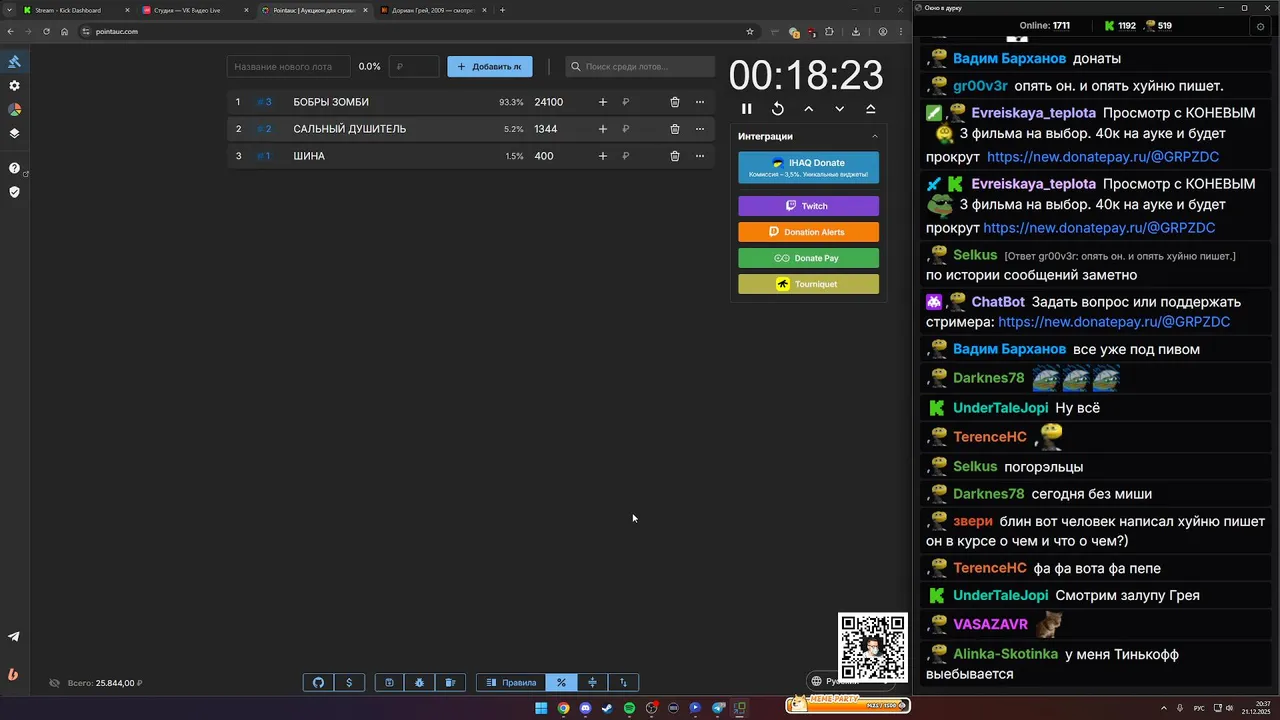Image resolution: width=1280 pixels, height=720 pixels.
Task: Toggle the compact split view button
Action: (592, 683)
